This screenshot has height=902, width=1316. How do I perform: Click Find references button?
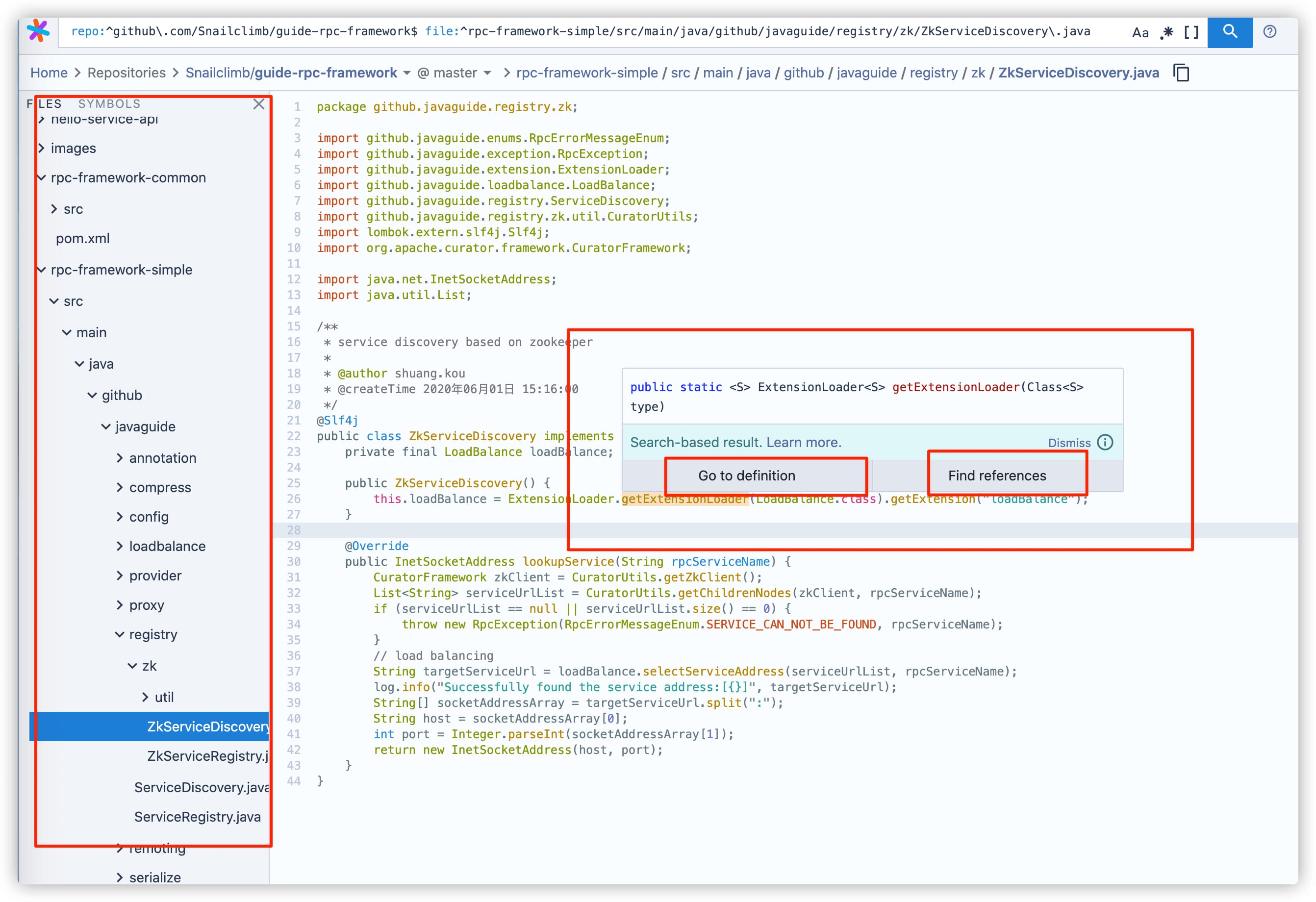(997, 476)
